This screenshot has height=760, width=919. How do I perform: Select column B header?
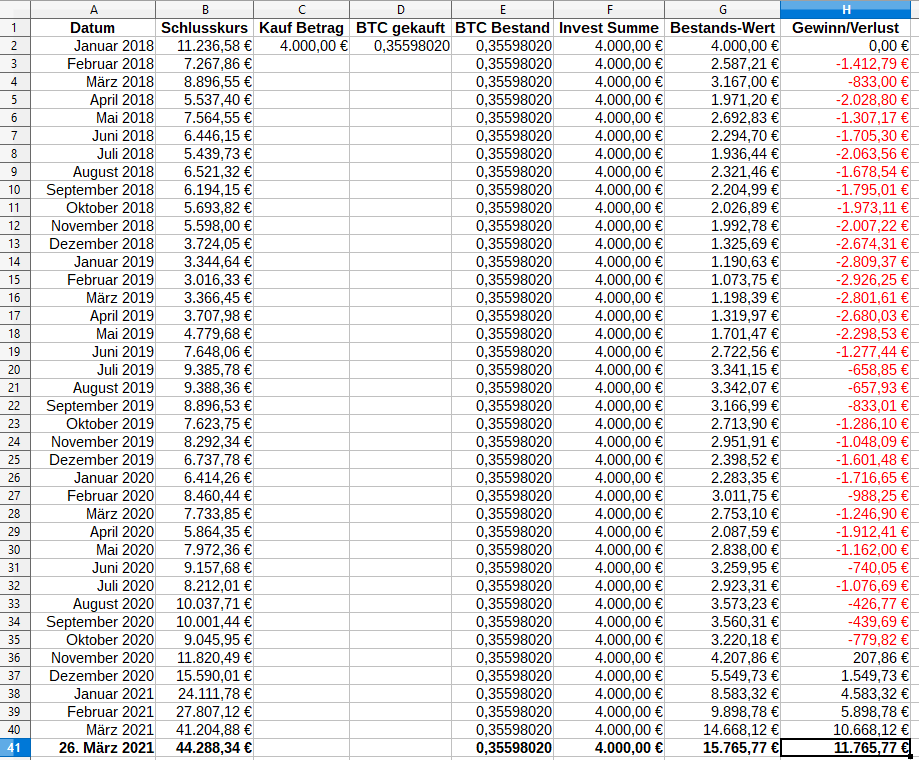pos(205,9)
